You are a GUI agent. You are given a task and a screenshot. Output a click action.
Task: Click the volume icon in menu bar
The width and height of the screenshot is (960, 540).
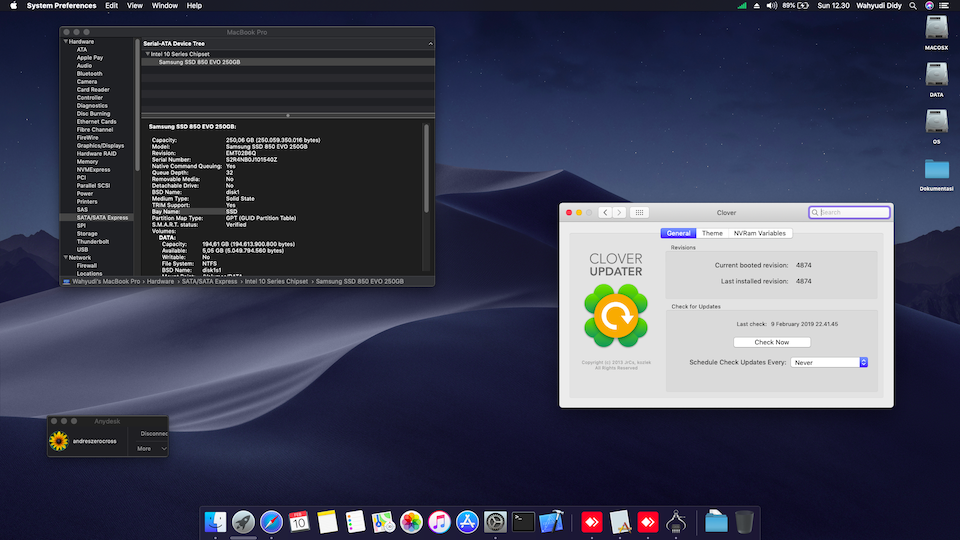[771, 6]
